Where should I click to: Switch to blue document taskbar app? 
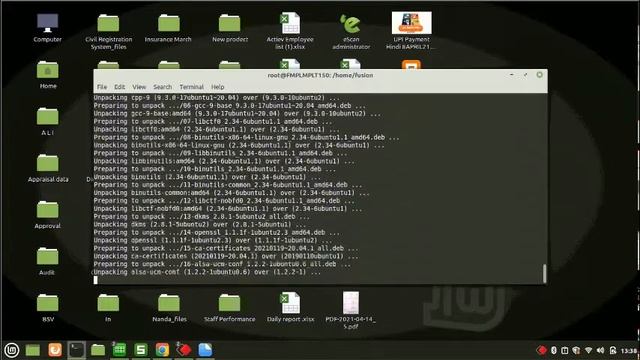pos(205,350)
